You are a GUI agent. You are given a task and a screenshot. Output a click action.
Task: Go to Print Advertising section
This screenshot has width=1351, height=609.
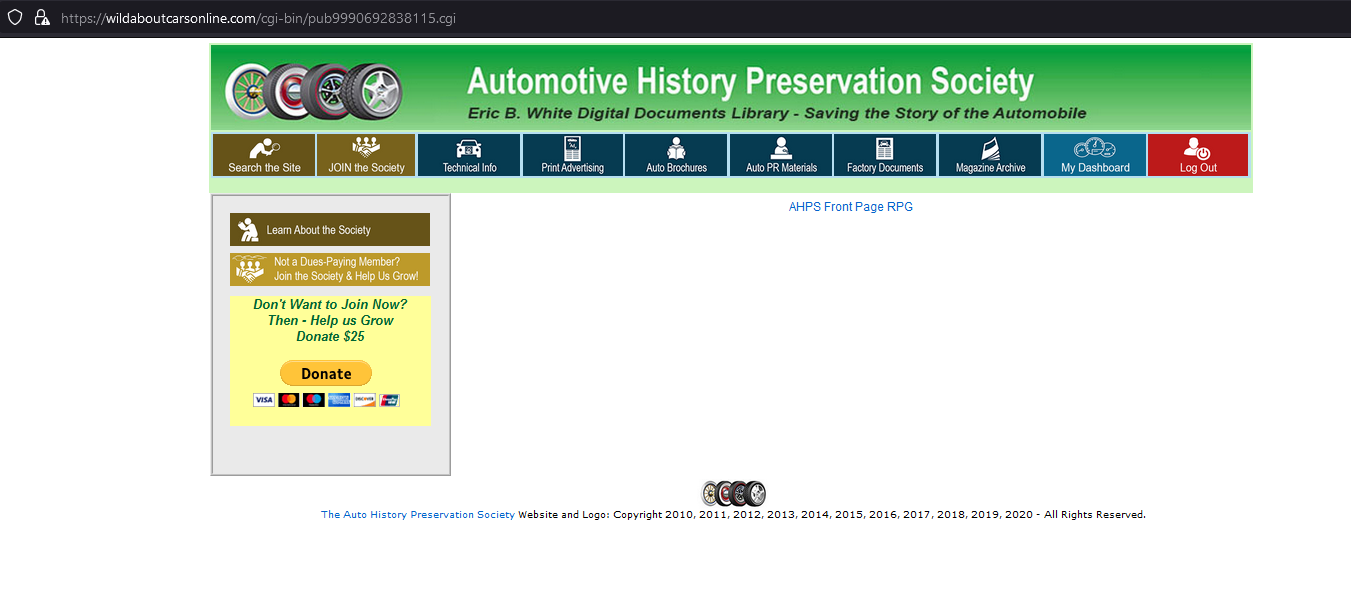click(x=572, y=155)
